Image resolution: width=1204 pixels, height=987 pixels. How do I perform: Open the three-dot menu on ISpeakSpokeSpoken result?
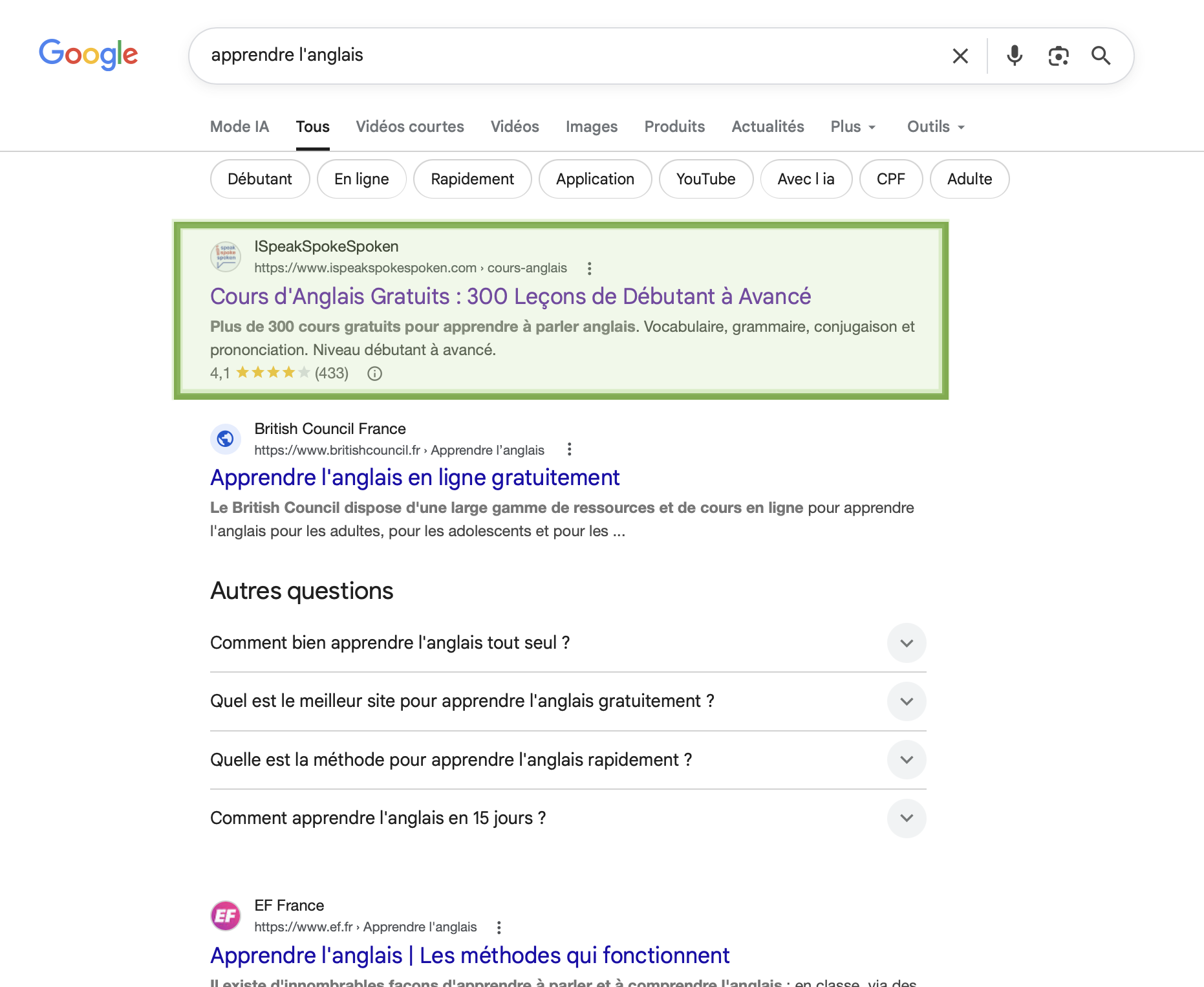click(589, 268)
